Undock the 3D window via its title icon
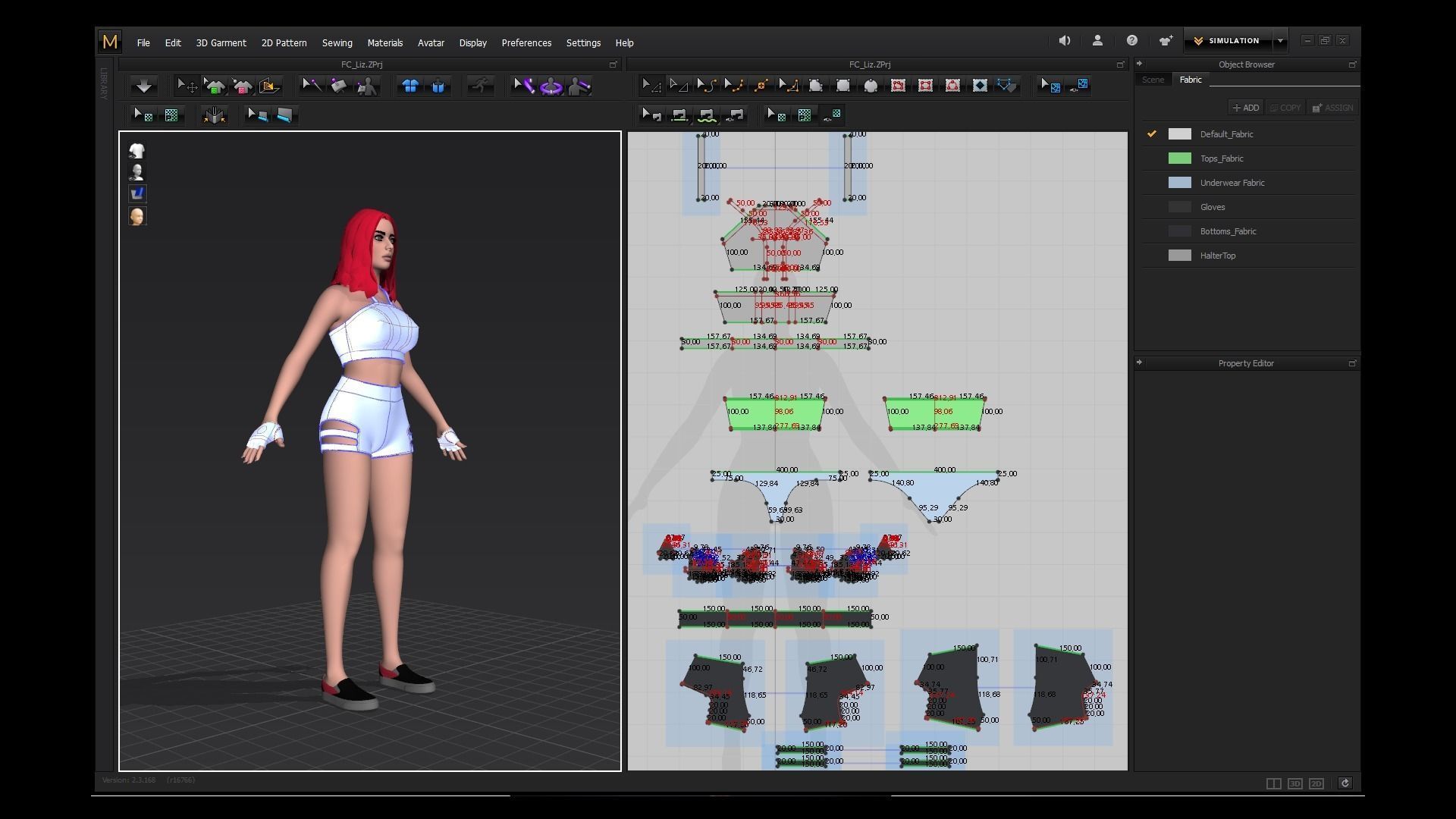Screen dimensions: 1456x819 613,64
